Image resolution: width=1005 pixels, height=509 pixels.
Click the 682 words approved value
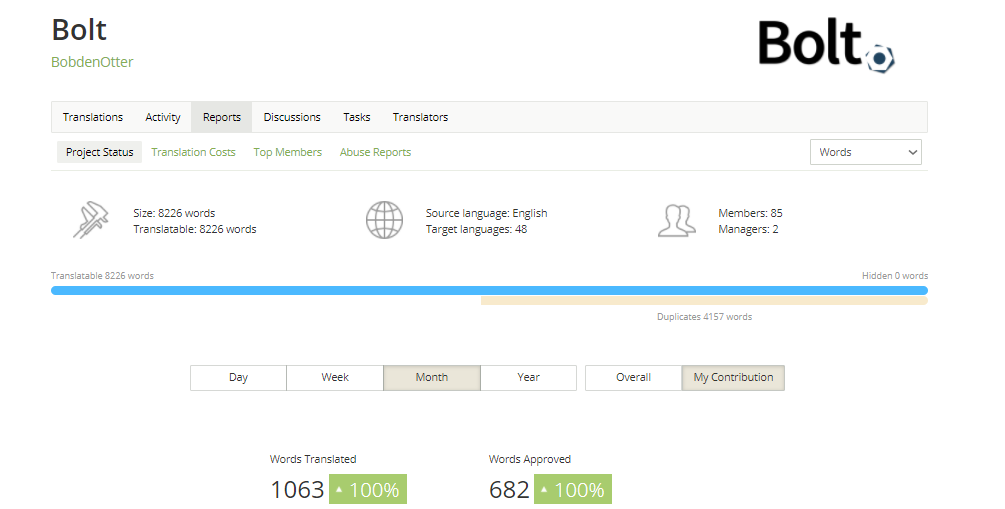(x=509, y=490)
